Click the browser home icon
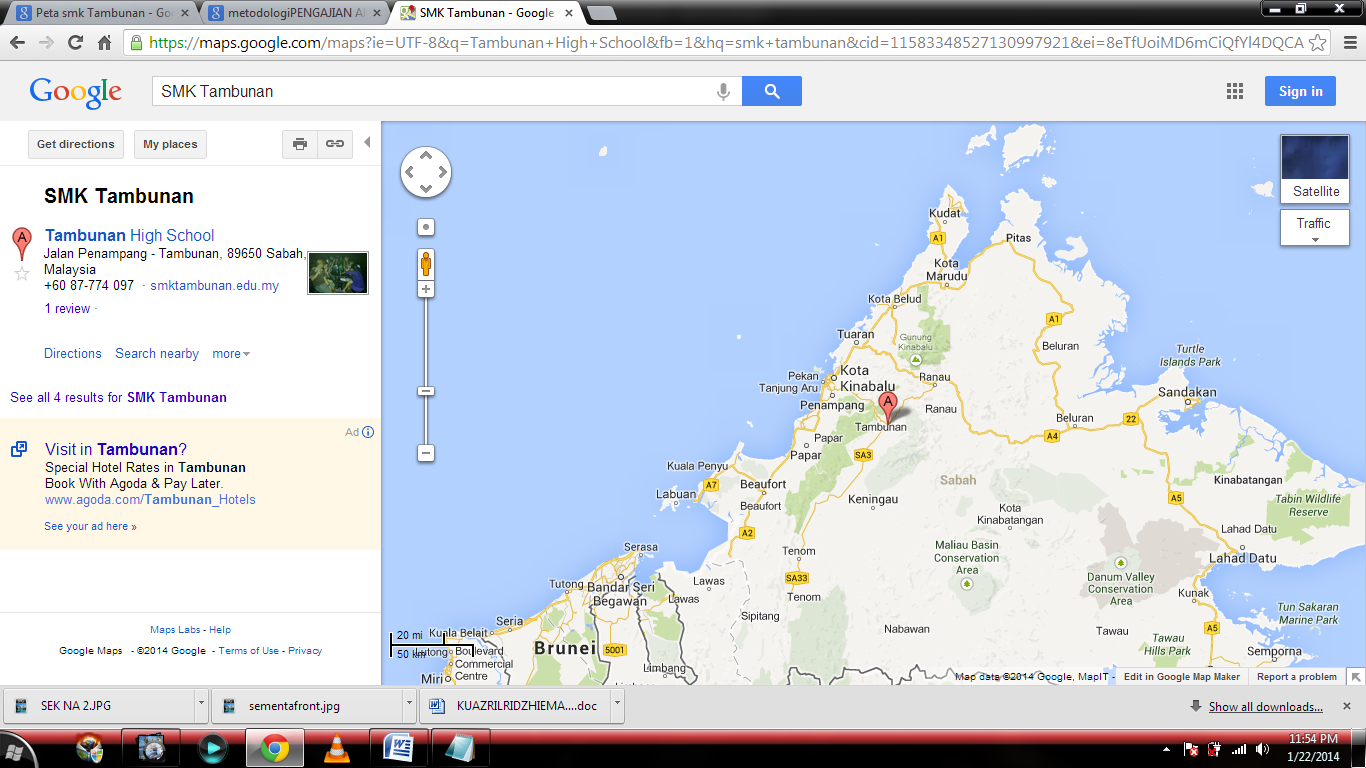This screenshot has width=1366, height=768. tap(104, 43)
